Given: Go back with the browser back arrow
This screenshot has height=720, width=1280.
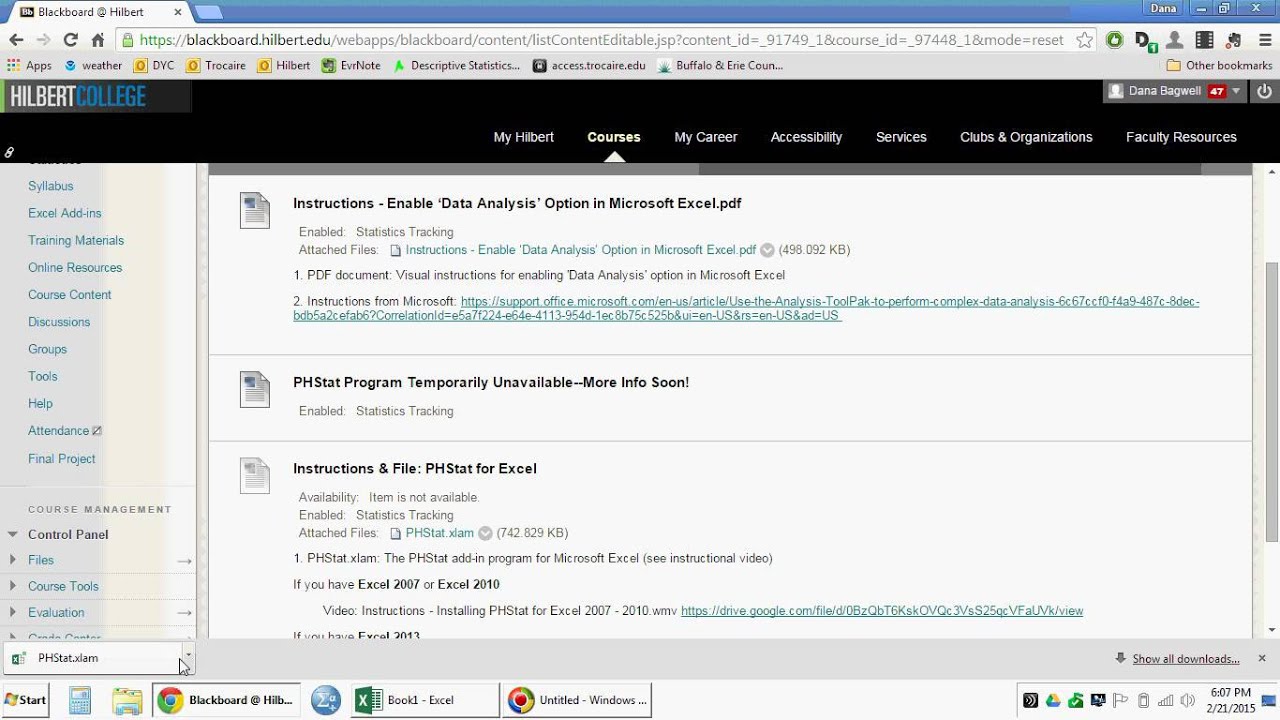Looking at the screenshot, I should 15,40.
